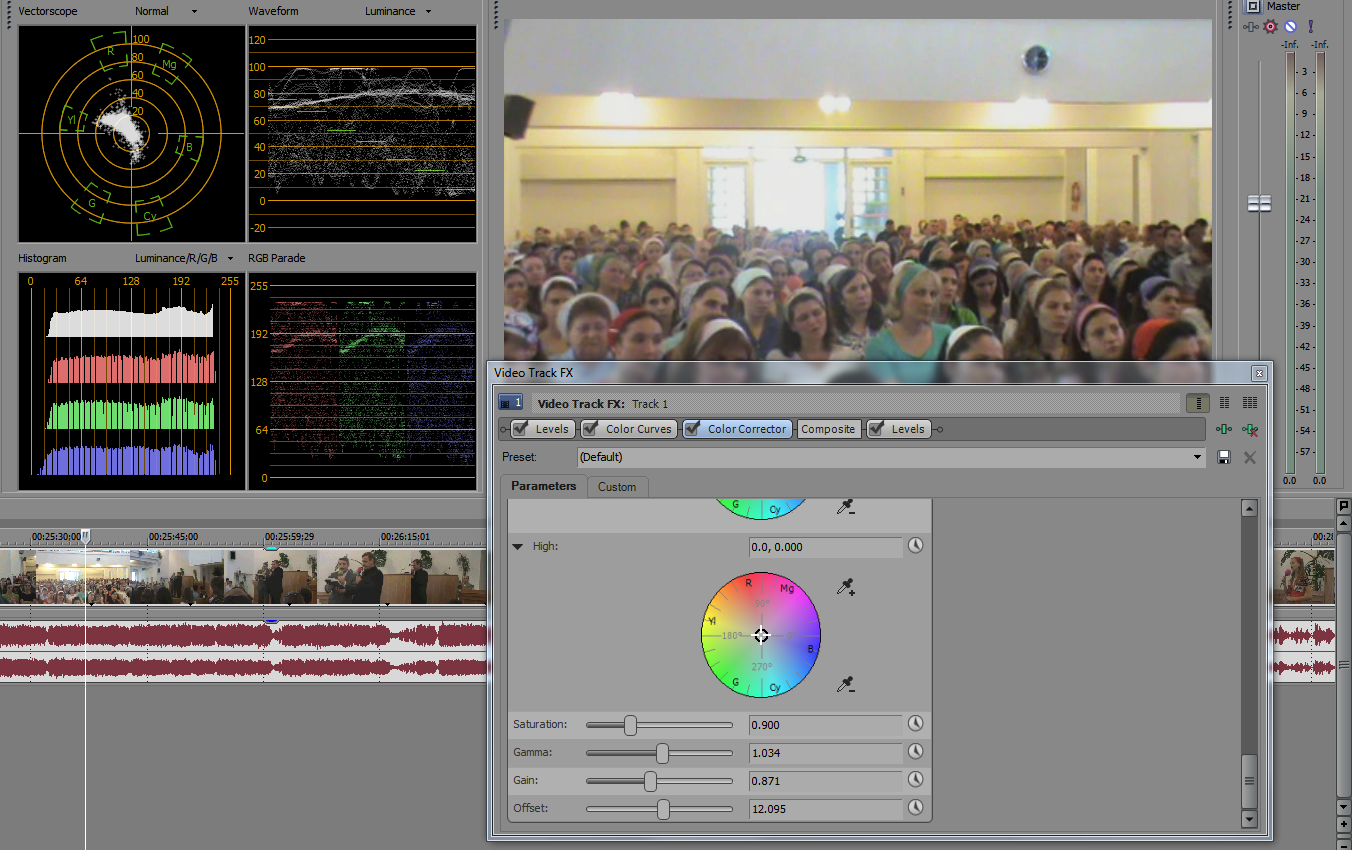Select the Composite item in chain
Image resolution: width=1352 pixels, height=850 pixels.
(828, 429)
